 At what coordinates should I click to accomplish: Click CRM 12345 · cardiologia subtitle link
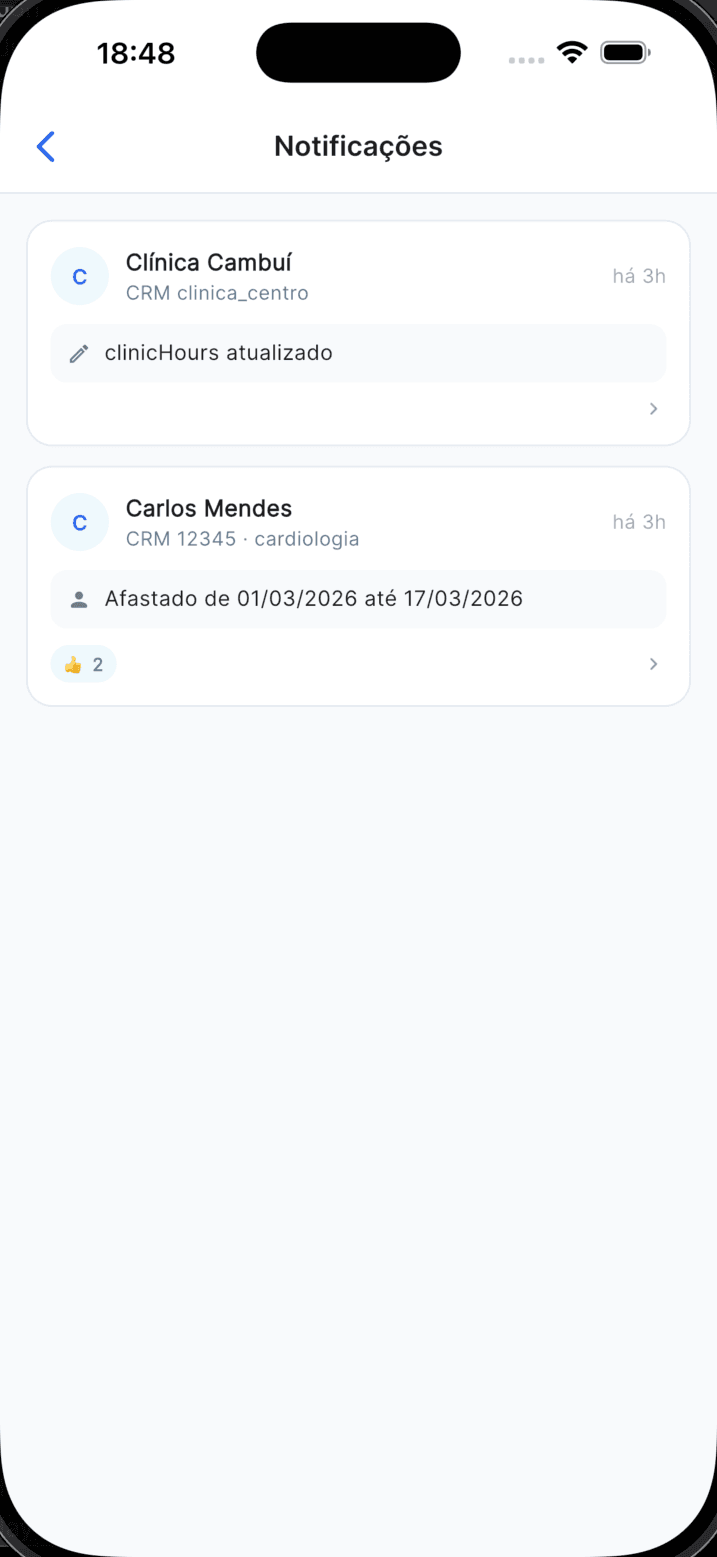[x=242, y=538]
